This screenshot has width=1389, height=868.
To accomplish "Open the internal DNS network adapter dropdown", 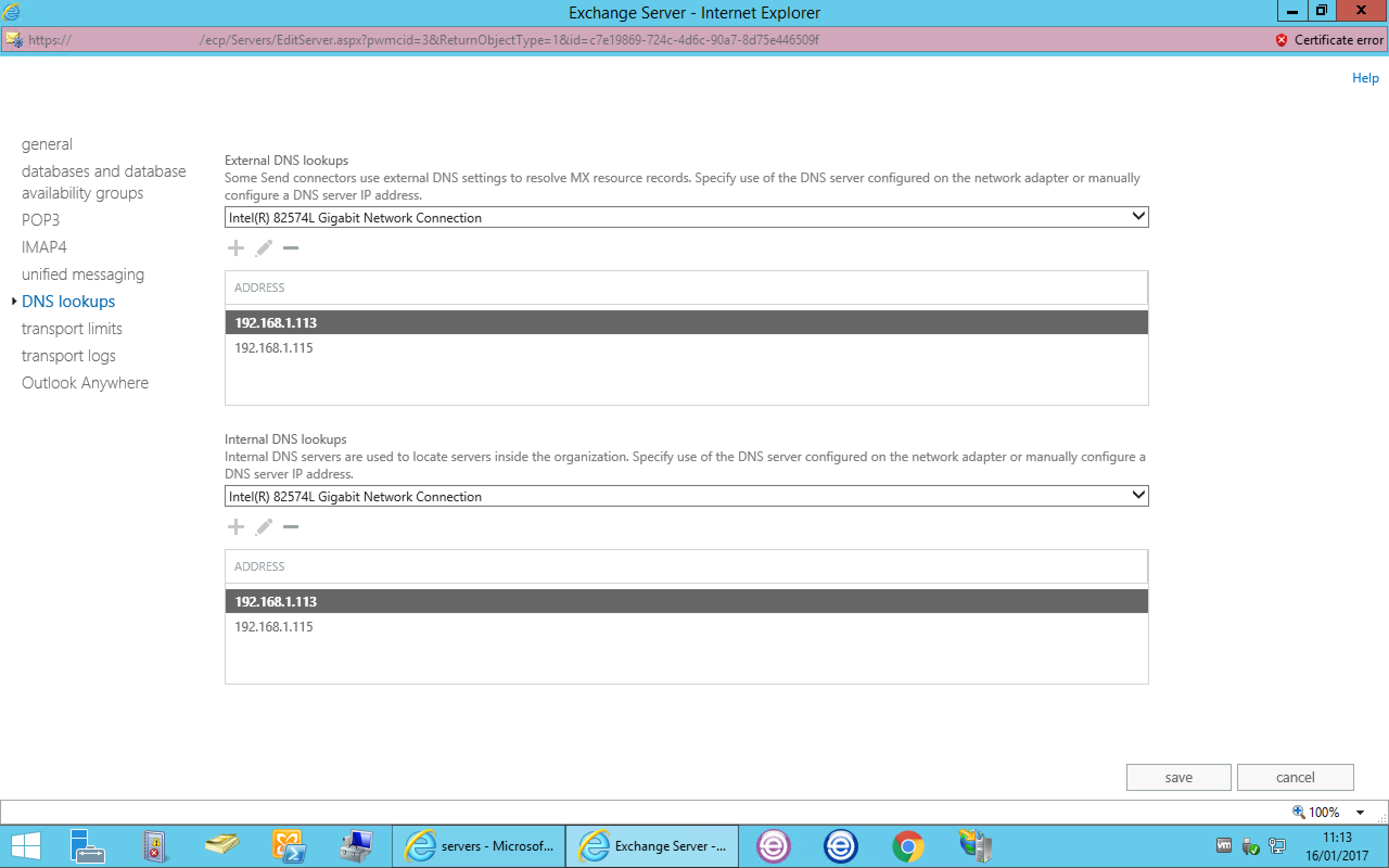I will (x=1138, y=495).
